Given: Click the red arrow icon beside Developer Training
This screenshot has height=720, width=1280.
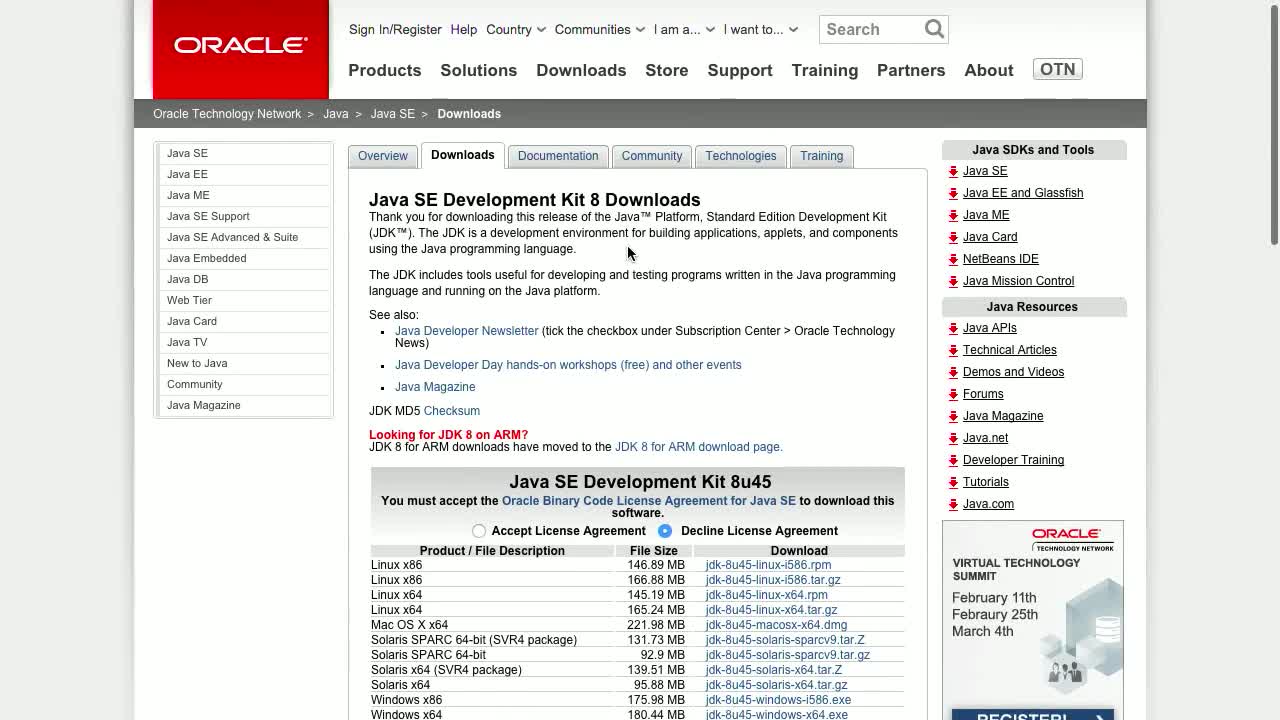Looking at the screenshot, I should point(953,460).
